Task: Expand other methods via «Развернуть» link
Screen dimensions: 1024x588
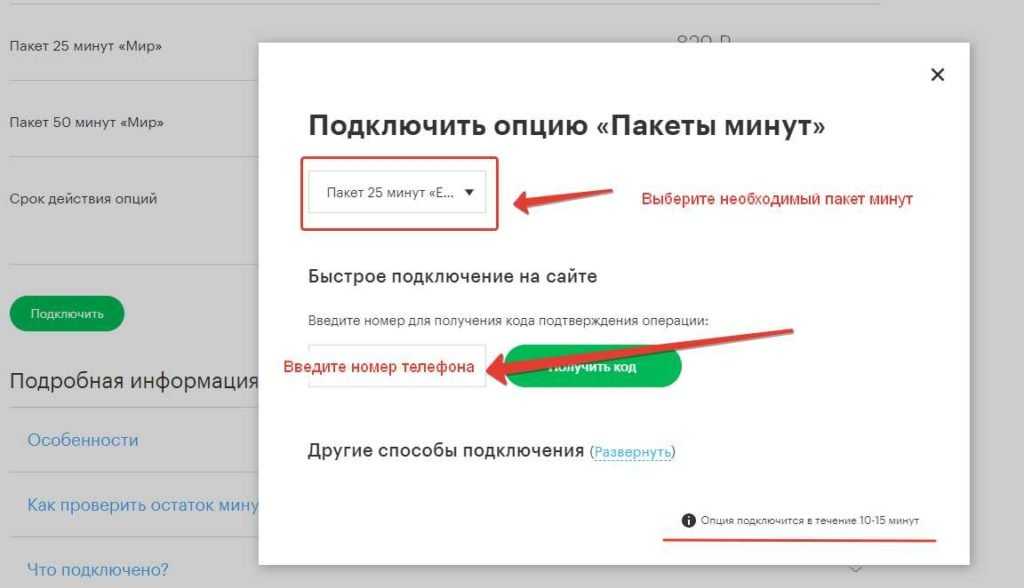Action: coord(632,452)
